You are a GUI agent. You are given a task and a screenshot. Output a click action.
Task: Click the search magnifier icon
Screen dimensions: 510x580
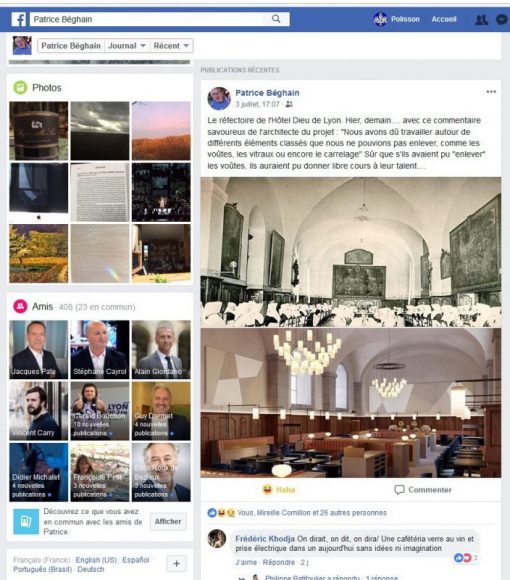click(x=276, y=19)
